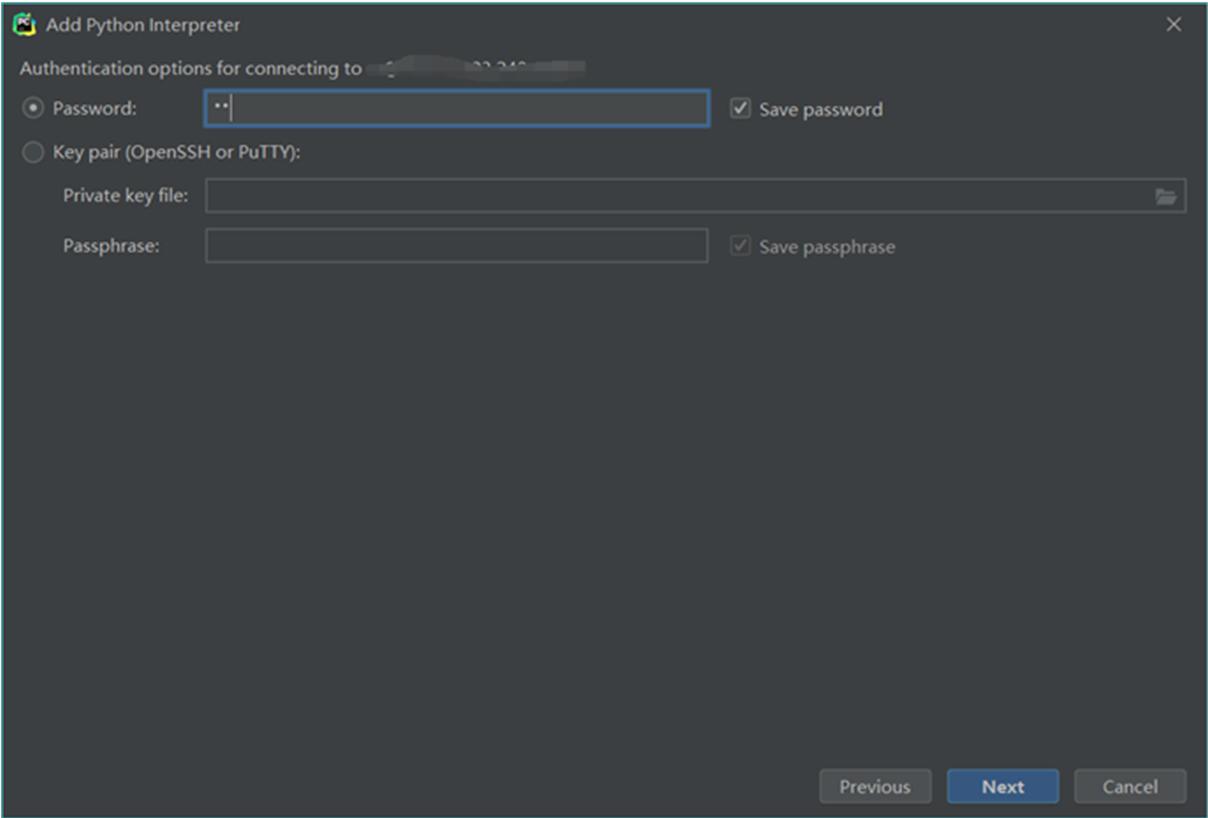Click the Private key file label
This screenshot has height=818, width=1208.
tap(125, 196)
